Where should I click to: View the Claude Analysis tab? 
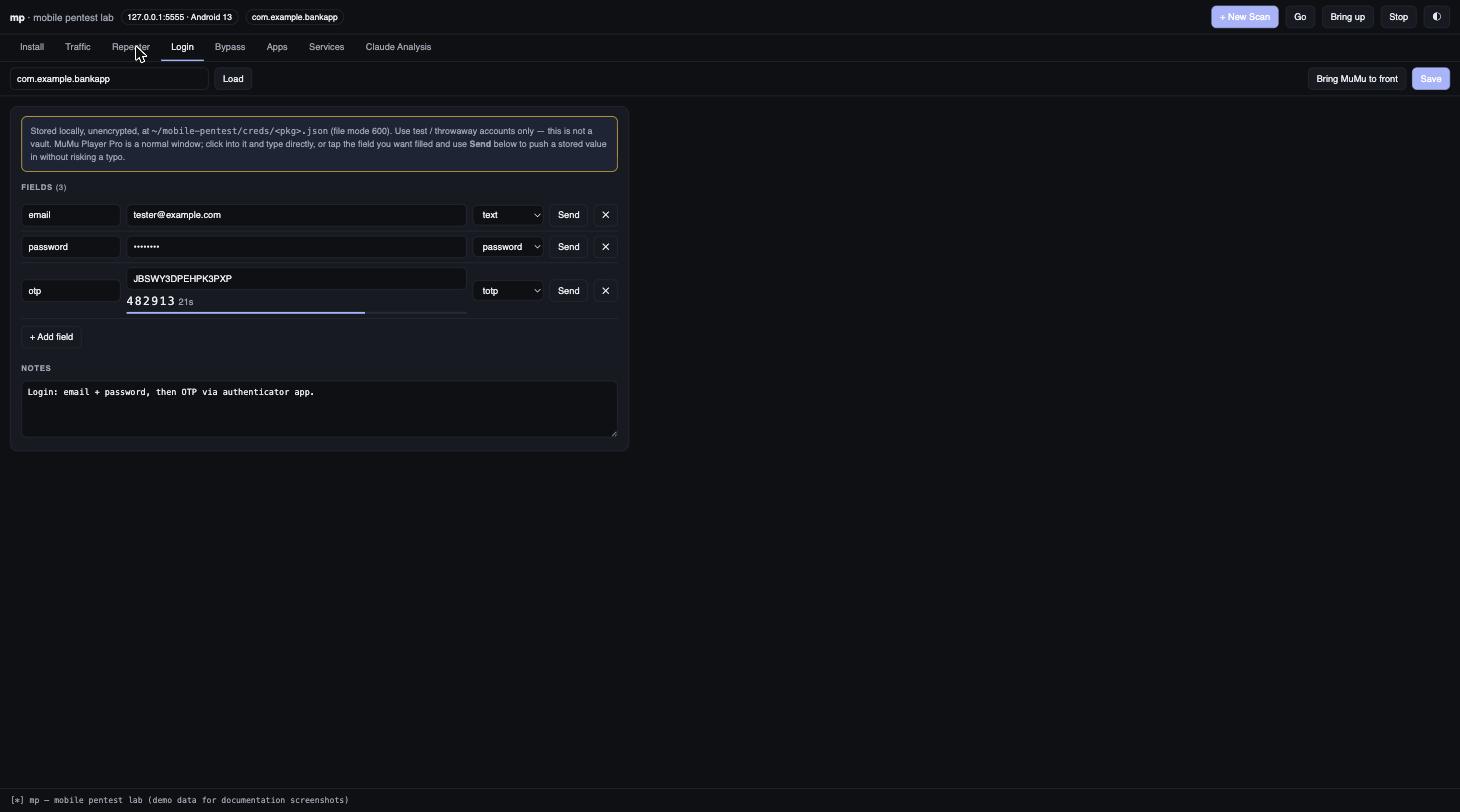point(398,47)
